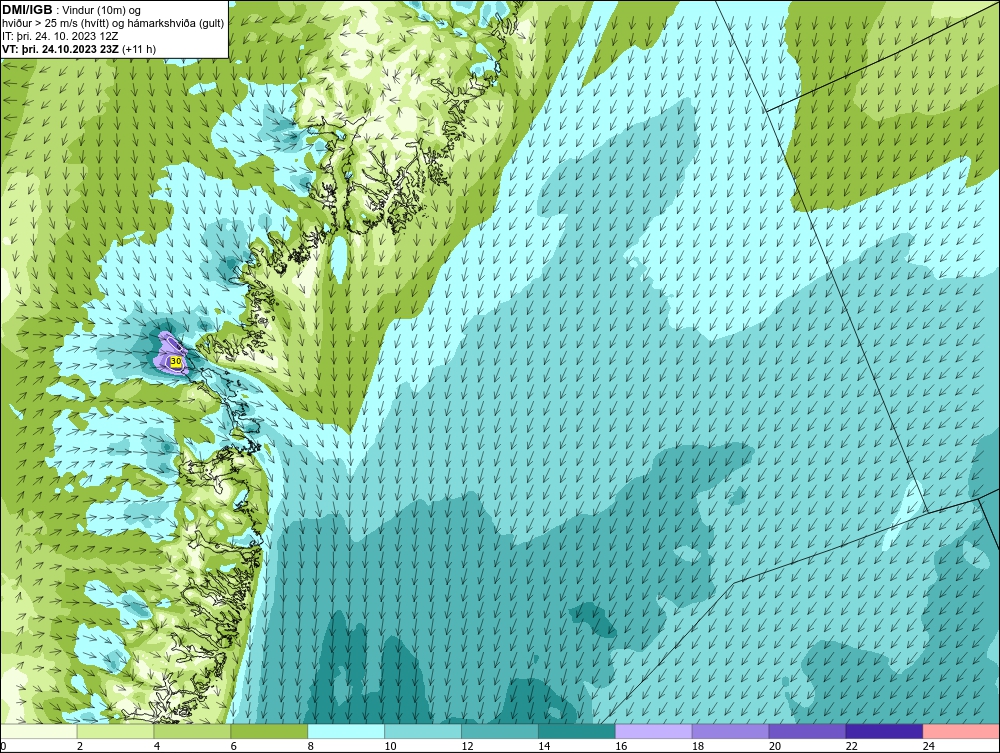
Task: Click the 14–16 m/s dark teal legend swatch
Action: [577, 731]
